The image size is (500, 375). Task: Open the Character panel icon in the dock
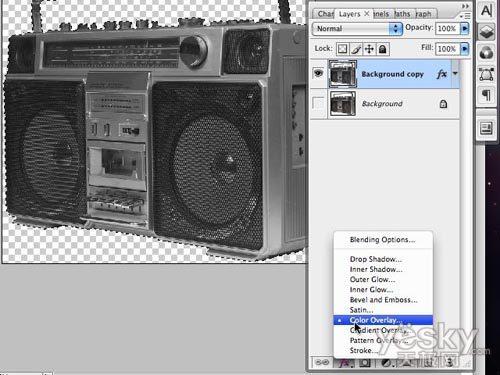click(x=486, y=11)
